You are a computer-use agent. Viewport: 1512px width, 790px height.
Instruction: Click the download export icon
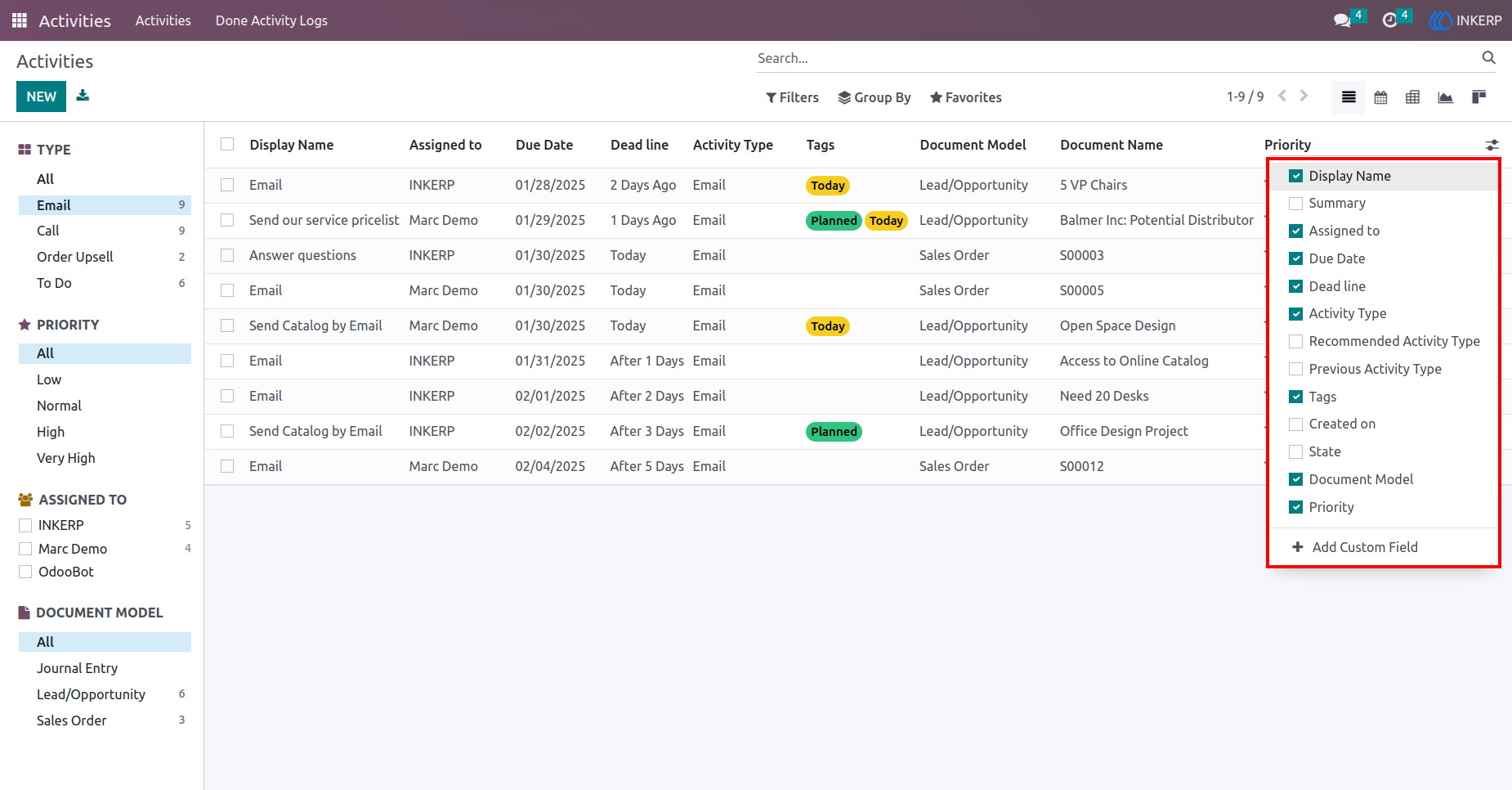coord(83,96)
